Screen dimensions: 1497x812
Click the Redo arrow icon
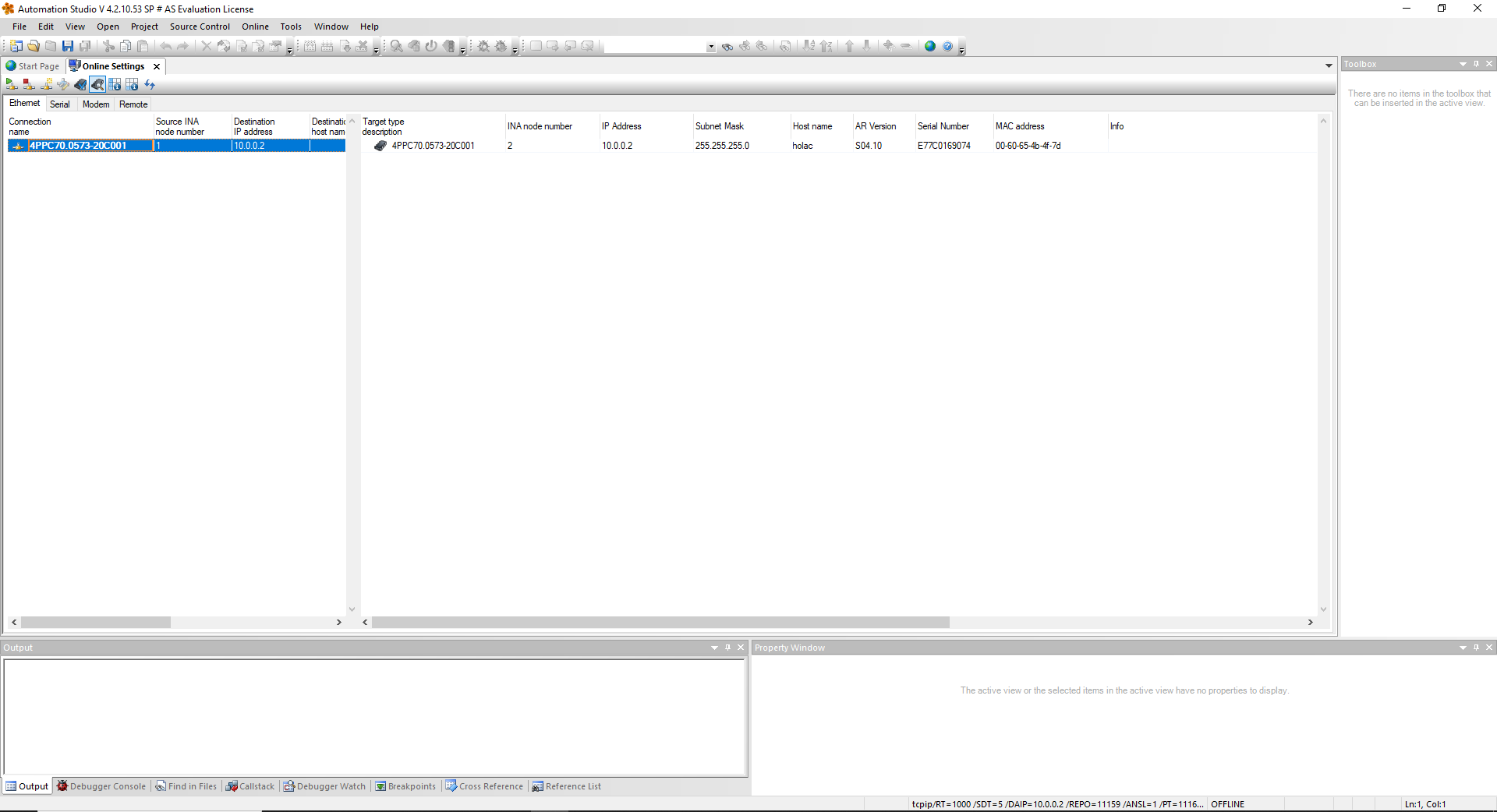(x=183, y=46)
